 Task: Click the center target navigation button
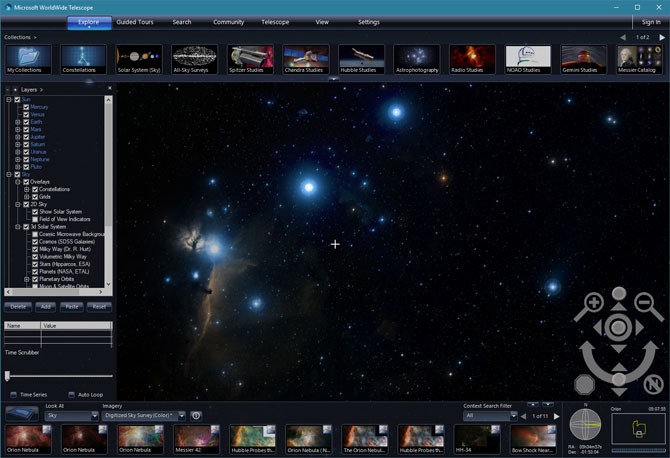(618, 328)
